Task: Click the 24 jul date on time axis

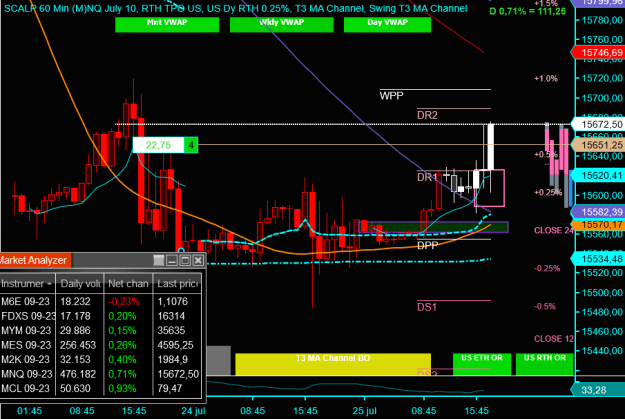Action: 193,411
